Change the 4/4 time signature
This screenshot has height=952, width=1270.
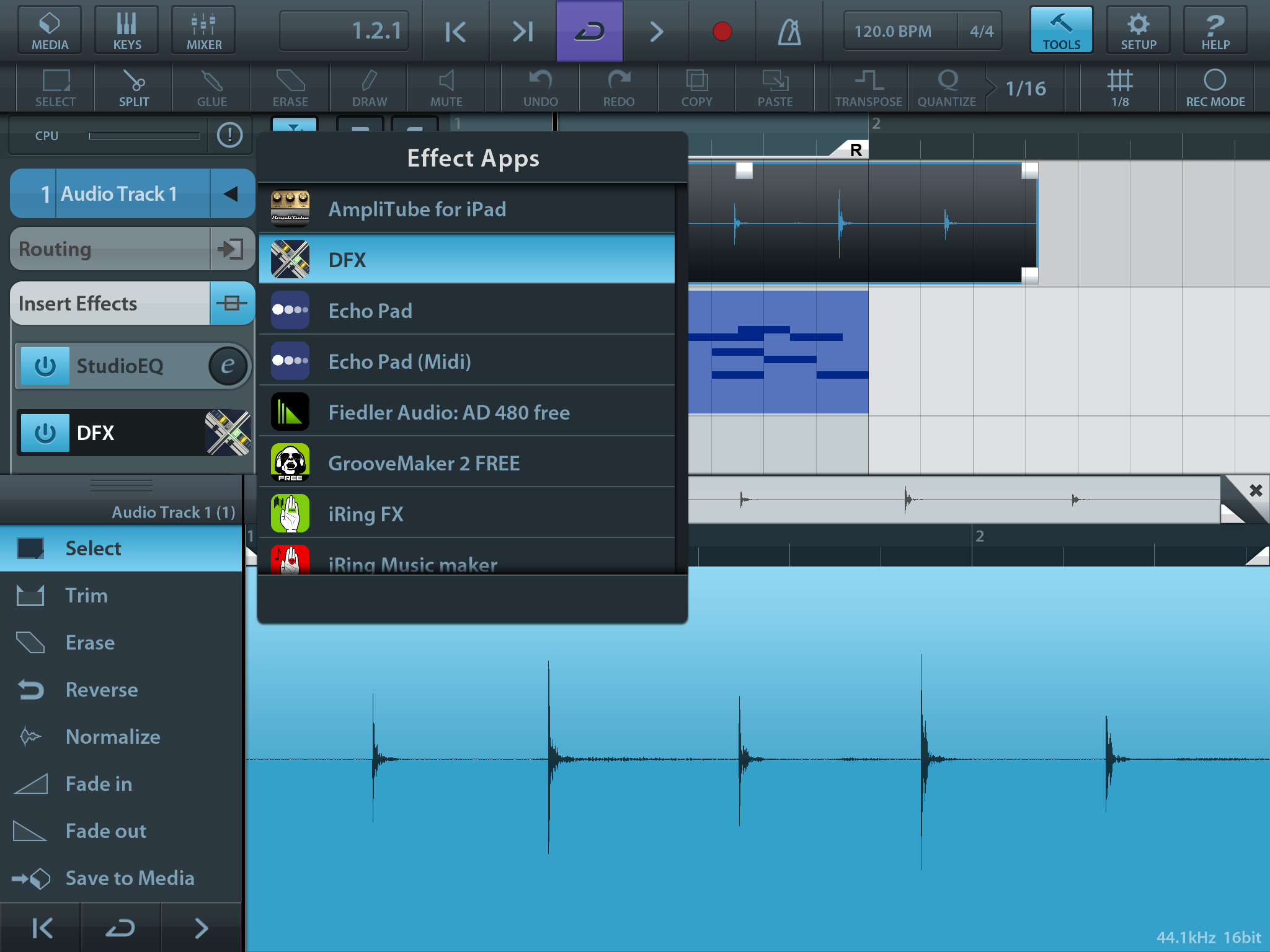coord(981,31)
